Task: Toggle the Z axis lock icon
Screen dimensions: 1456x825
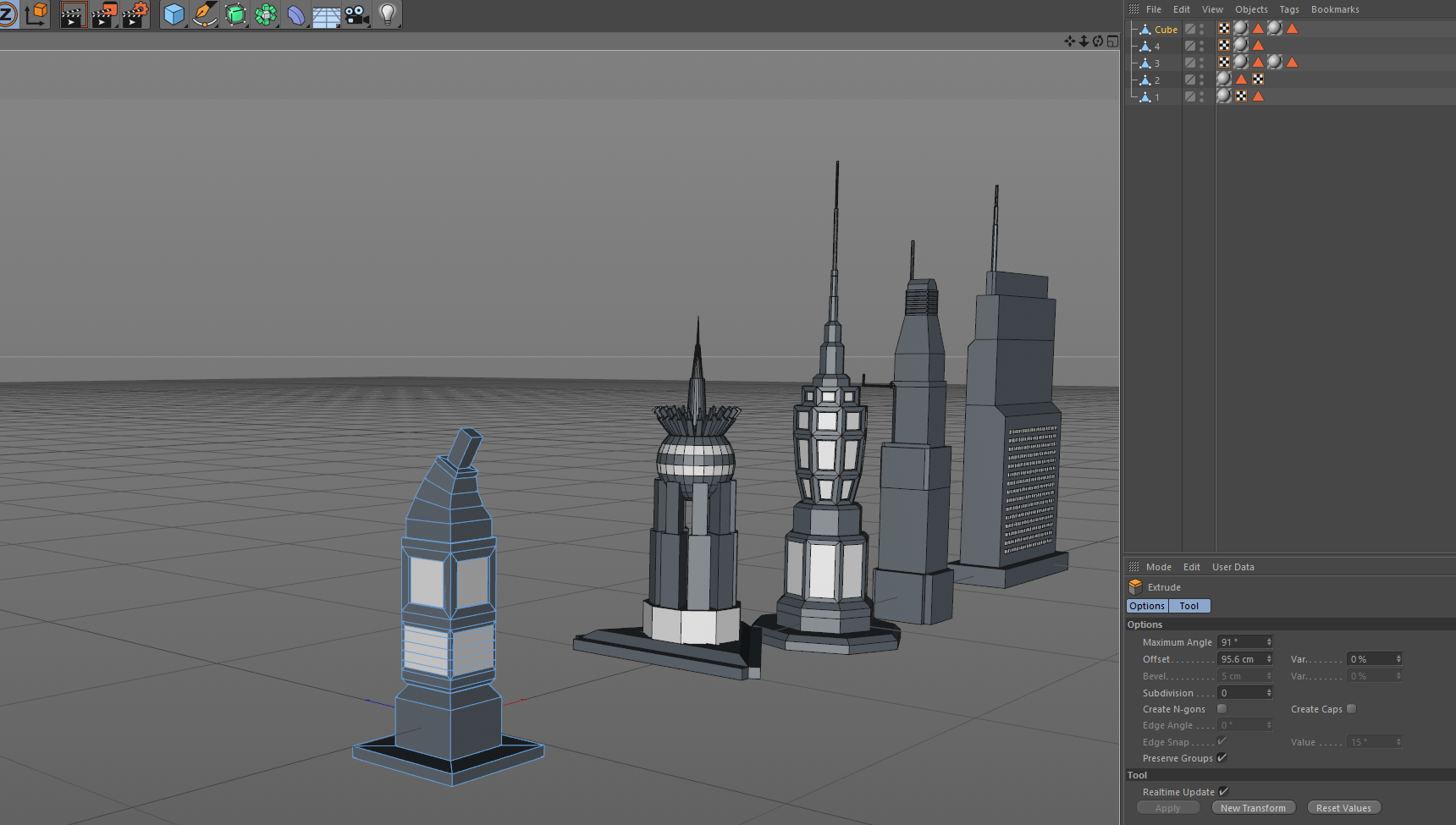Action: point(8,14)
